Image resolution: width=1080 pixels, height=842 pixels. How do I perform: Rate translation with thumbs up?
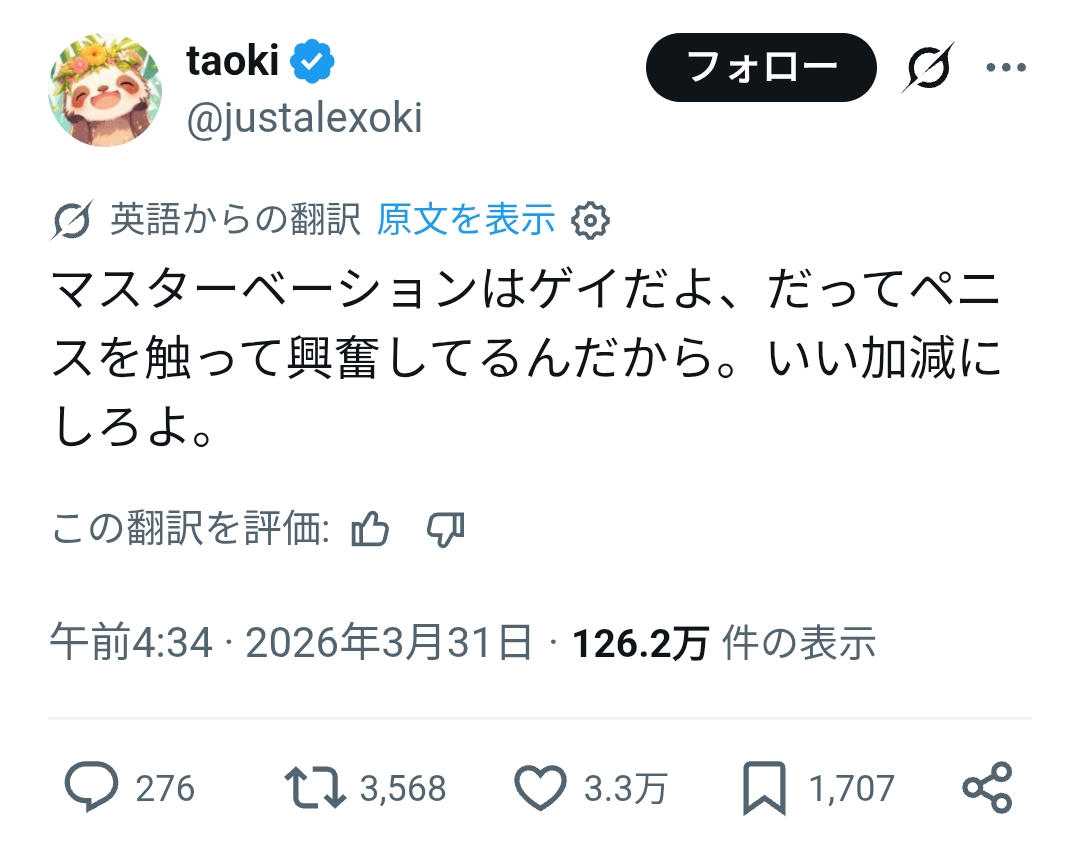pyautogui.click(x=370, y=530)
